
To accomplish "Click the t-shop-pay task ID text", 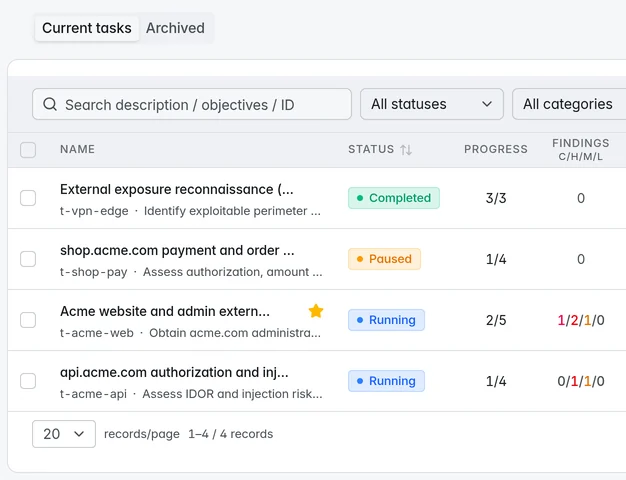I will point(93,272).
